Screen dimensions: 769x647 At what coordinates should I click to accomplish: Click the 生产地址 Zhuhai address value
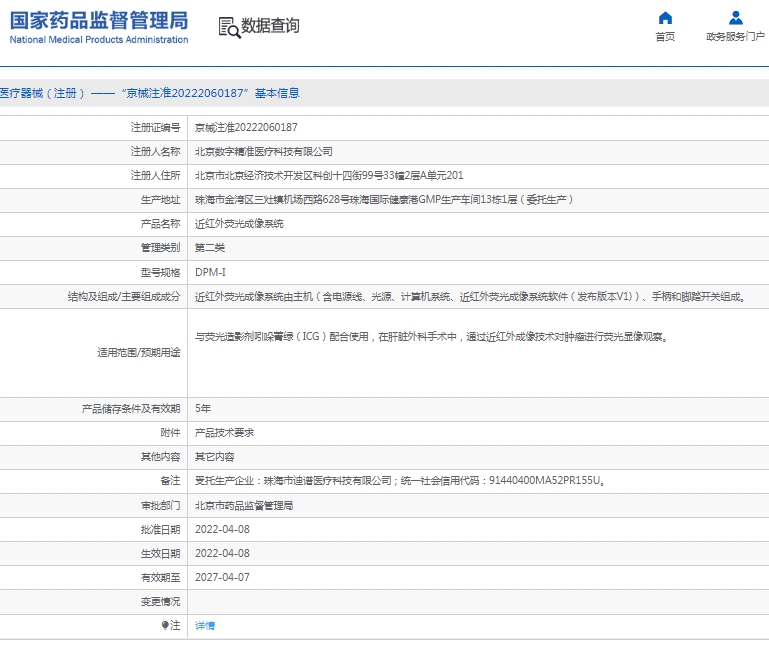[x=384, y=200]
